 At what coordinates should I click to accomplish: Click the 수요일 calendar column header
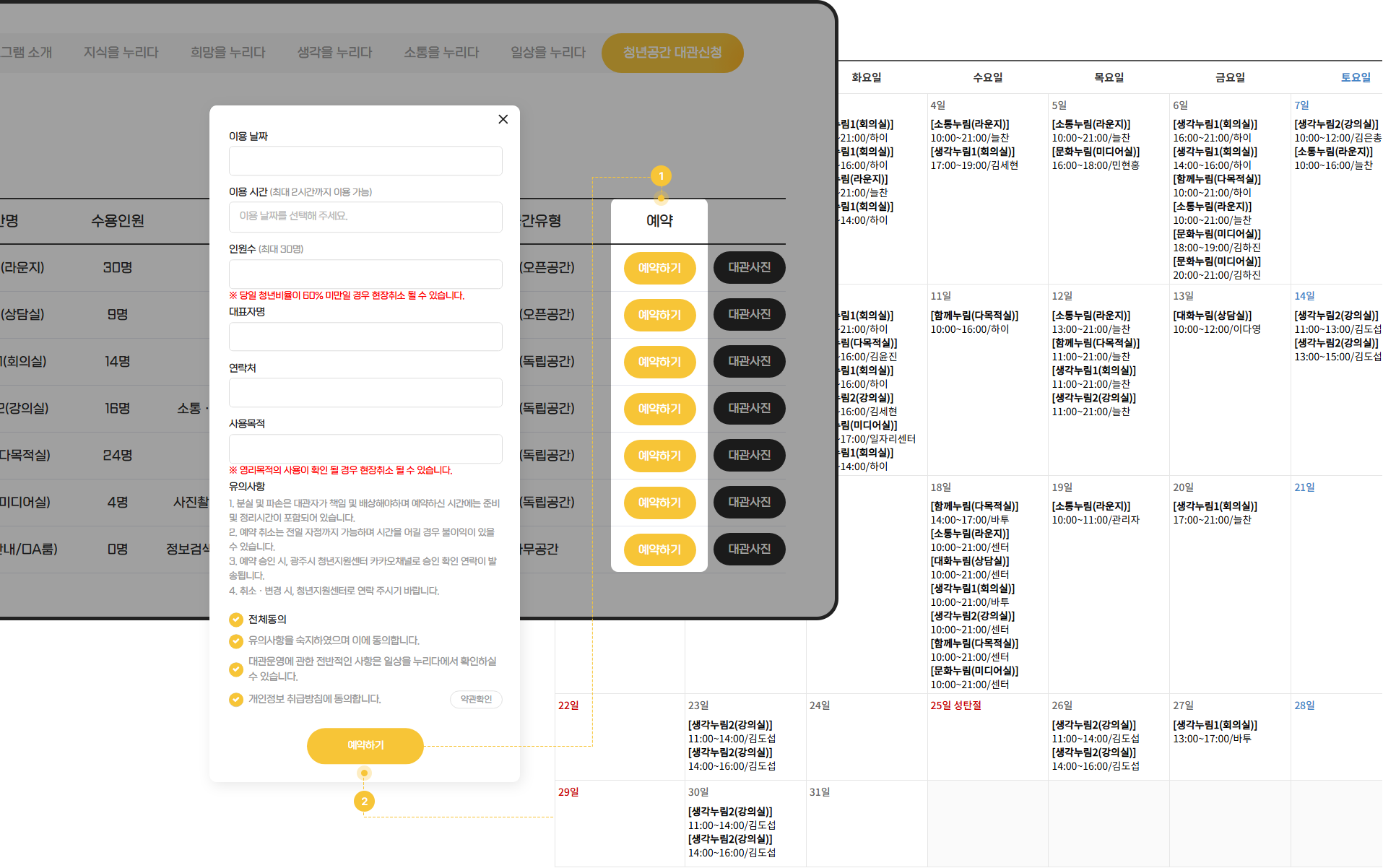coord(987,77)
